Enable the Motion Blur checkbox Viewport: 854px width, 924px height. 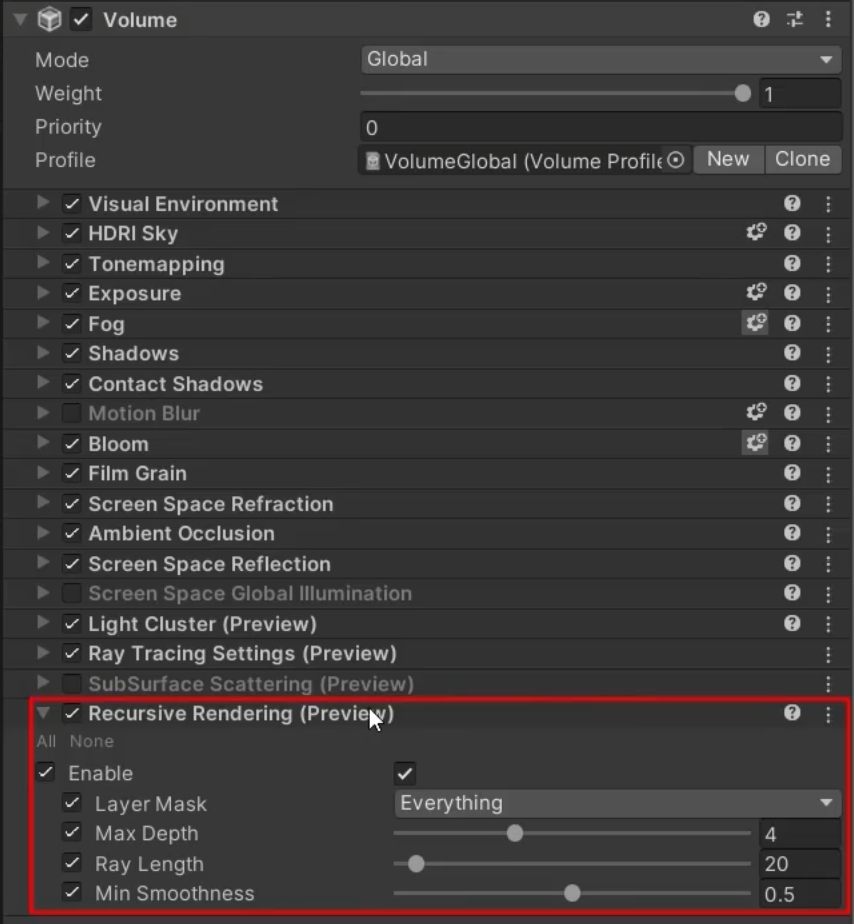[x=72, y=413]
